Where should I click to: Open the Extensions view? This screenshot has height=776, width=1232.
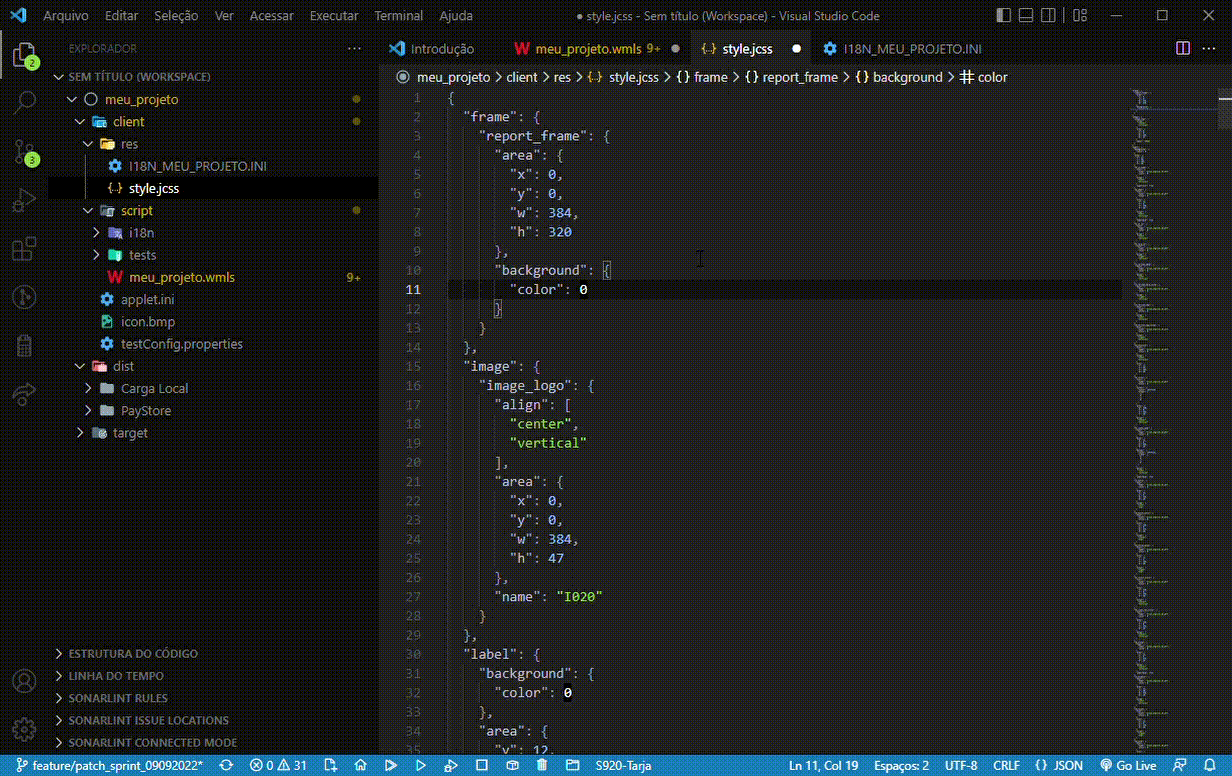tap(24, 249)
